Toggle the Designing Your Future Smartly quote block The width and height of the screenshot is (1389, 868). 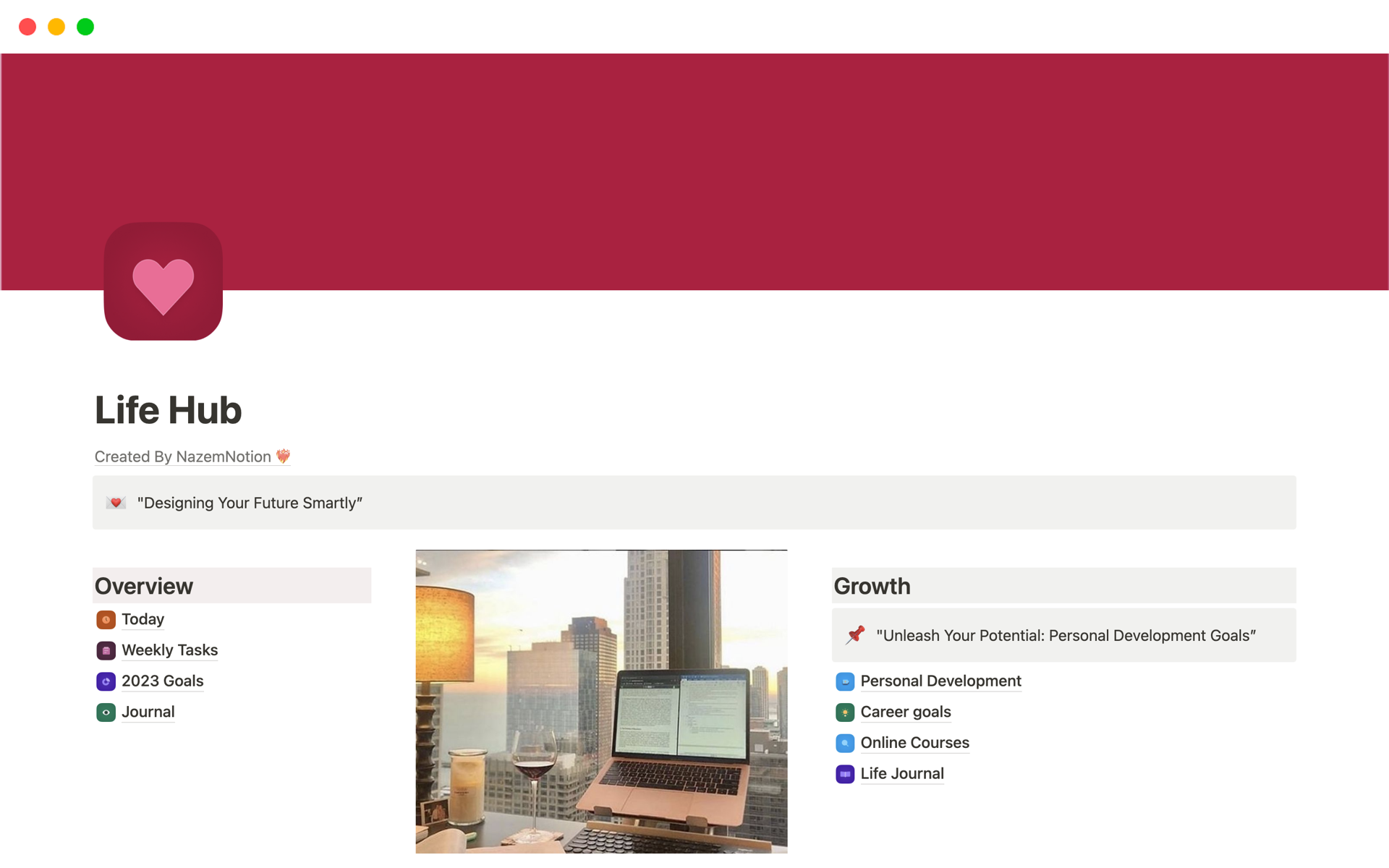(114, 502)
